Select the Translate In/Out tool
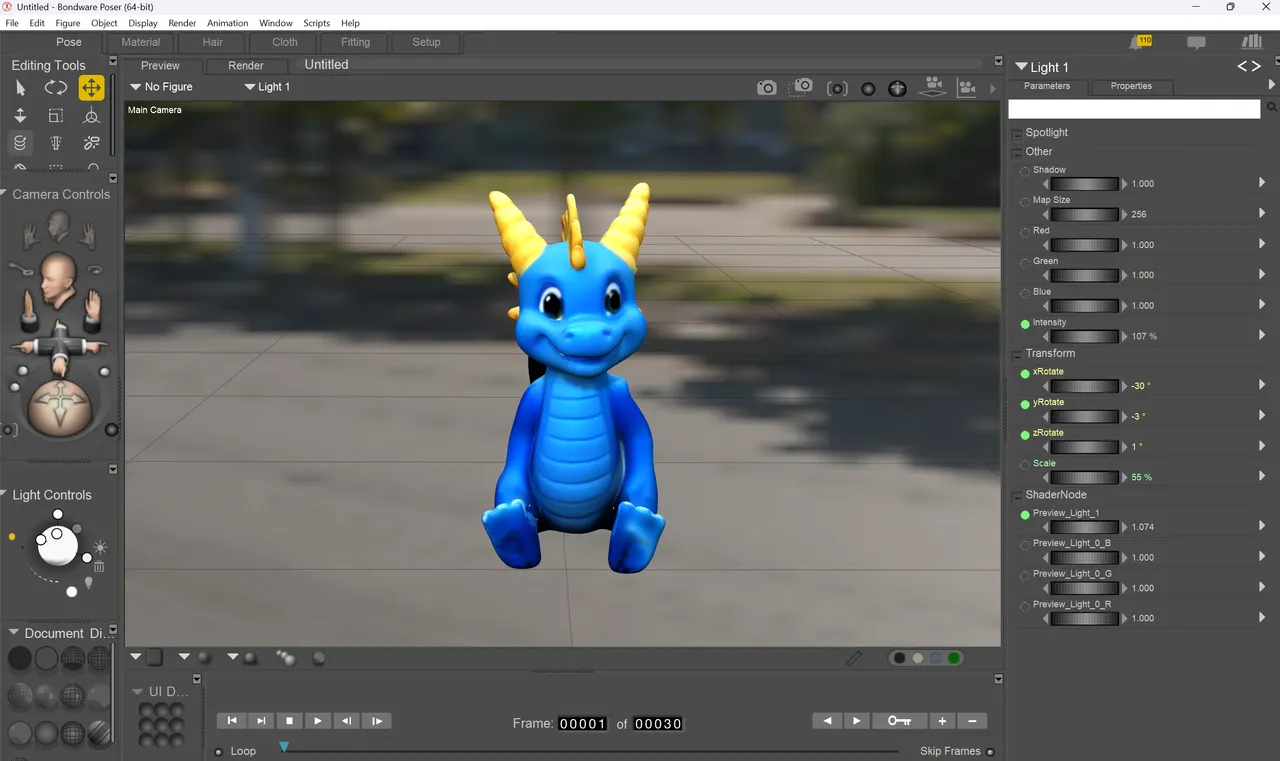 [20, 116]
